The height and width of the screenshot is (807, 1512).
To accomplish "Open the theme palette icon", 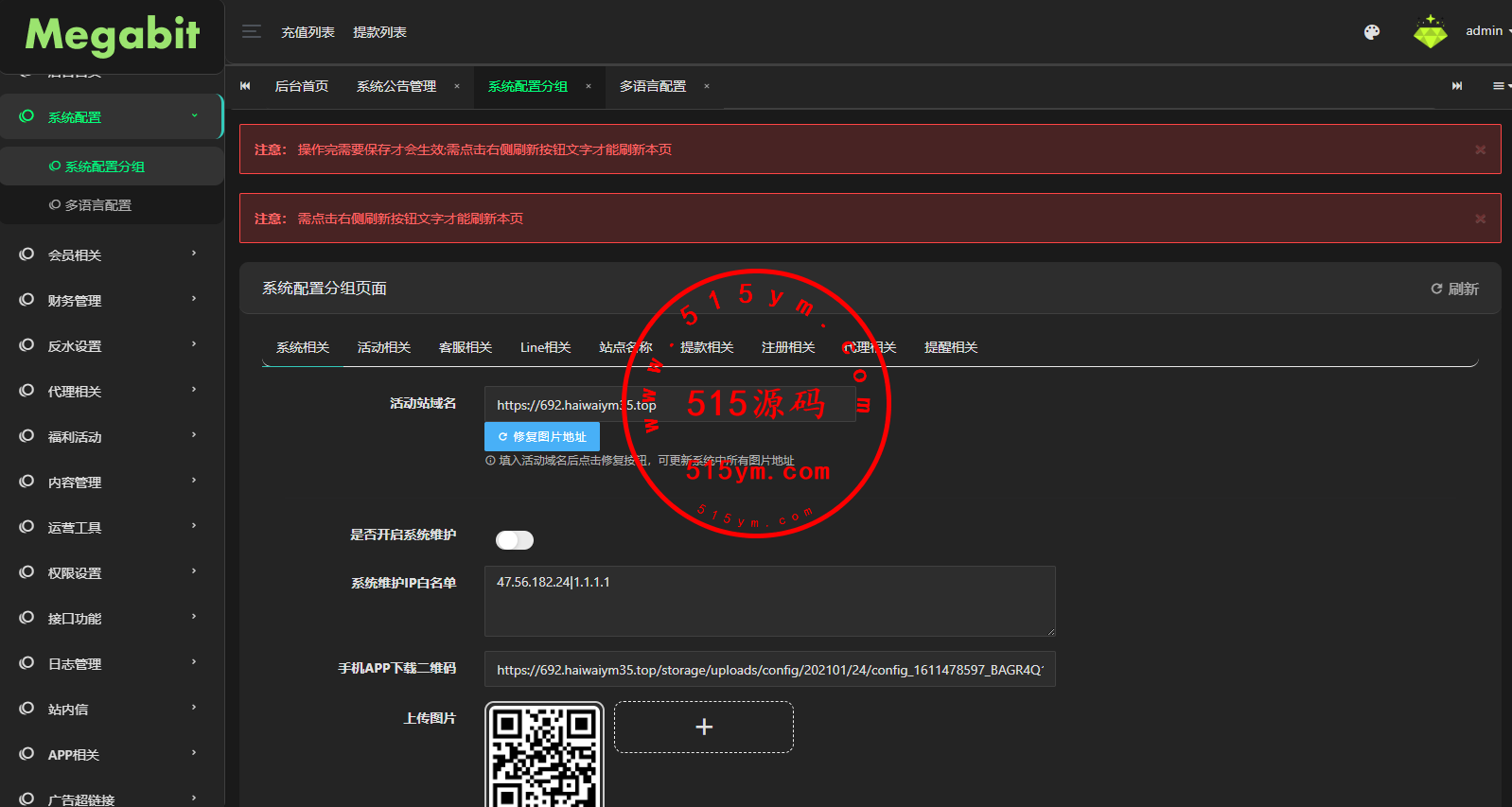I will [1371, 32].
